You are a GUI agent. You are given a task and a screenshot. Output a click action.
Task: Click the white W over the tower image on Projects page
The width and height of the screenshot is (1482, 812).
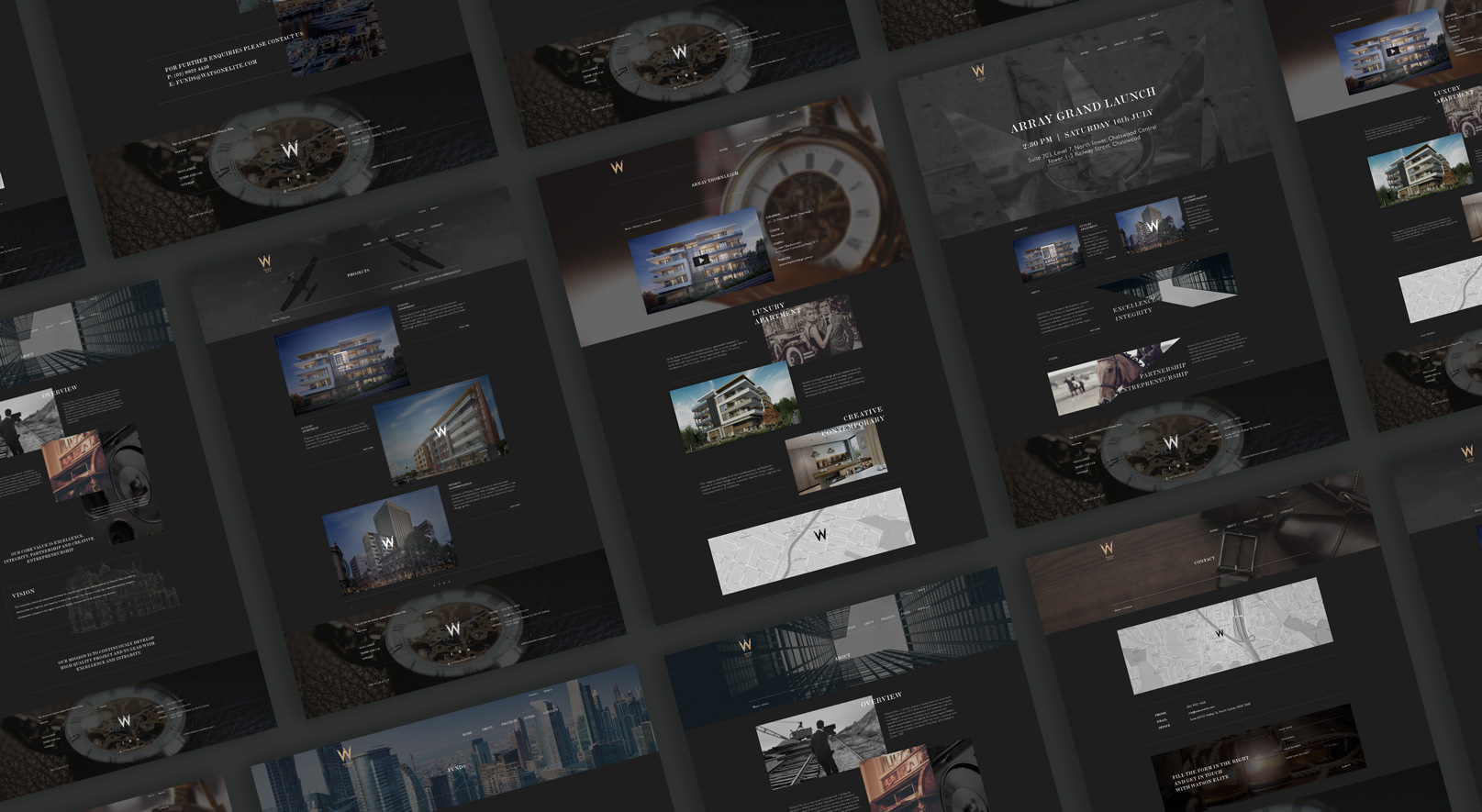tap(388, 543)
